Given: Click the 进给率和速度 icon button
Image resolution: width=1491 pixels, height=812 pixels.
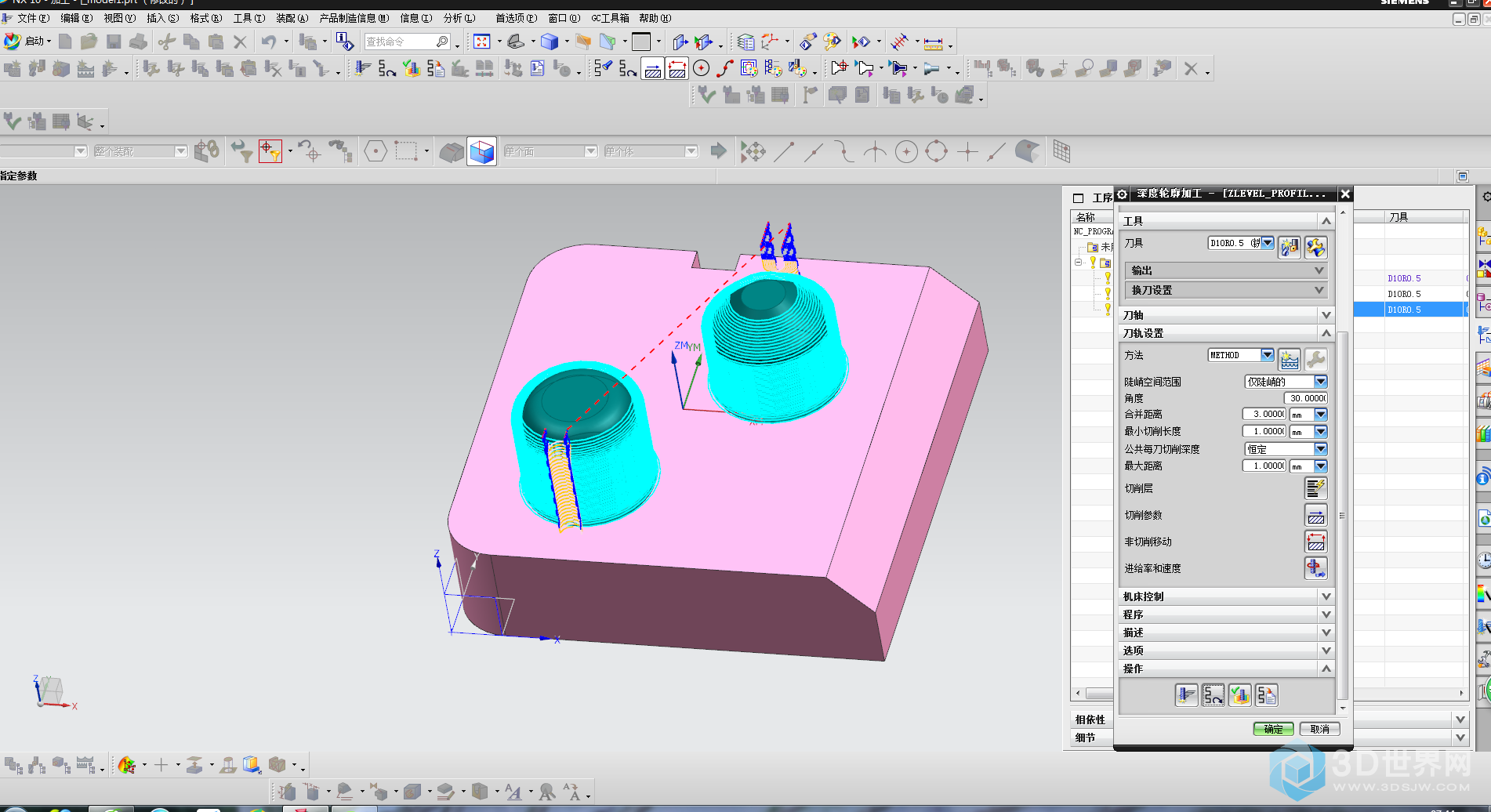Looking at the screenshot, I should [x=1316, y=568].
